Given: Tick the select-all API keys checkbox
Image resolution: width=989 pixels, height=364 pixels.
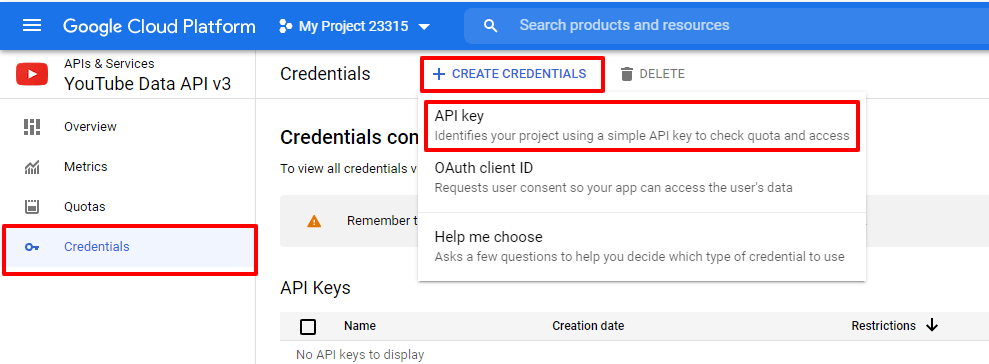Looking at the screenshot, I should 308,327.
